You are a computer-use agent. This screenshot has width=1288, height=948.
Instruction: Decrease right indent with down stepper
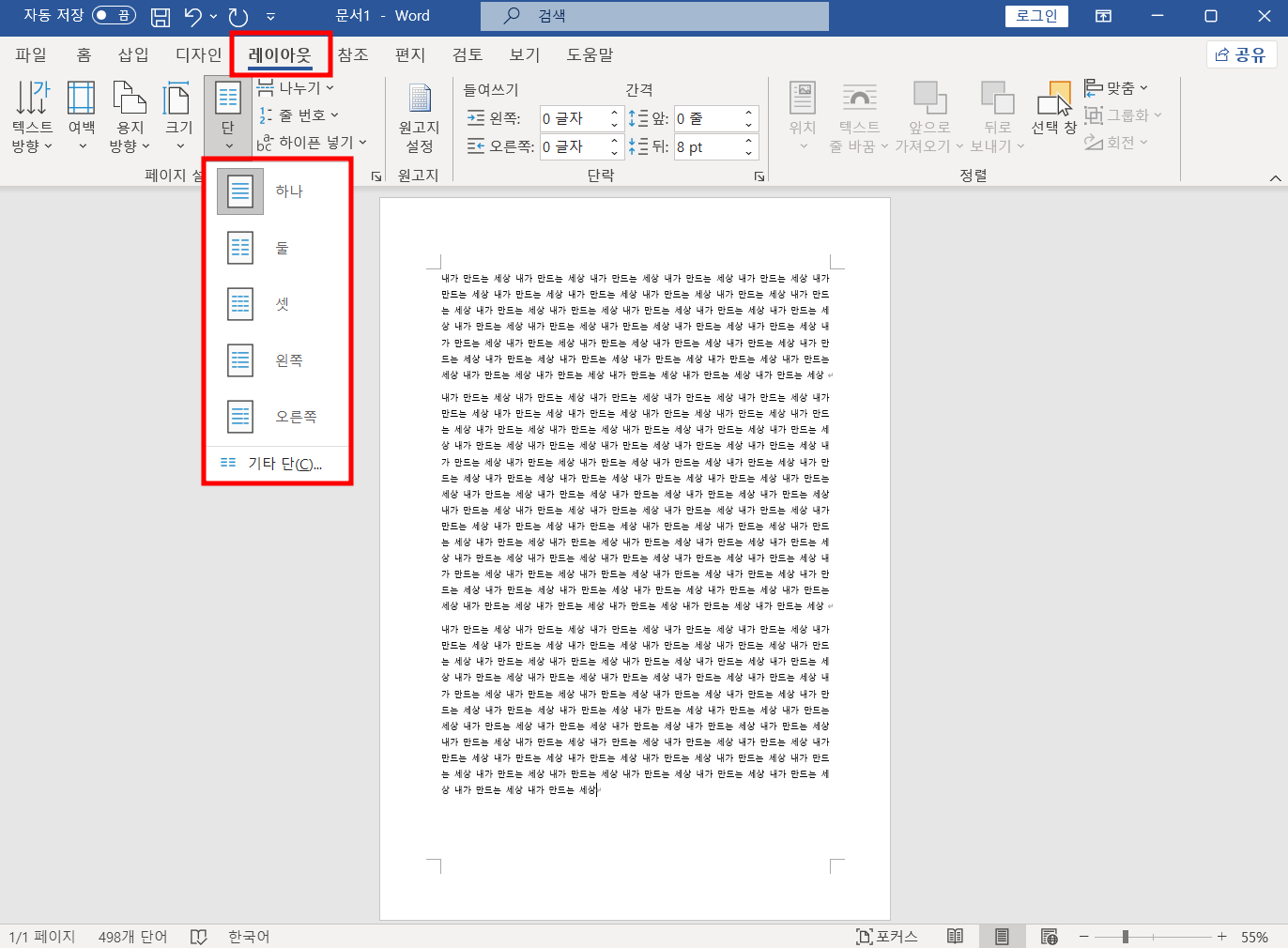(x=615, y=153)
